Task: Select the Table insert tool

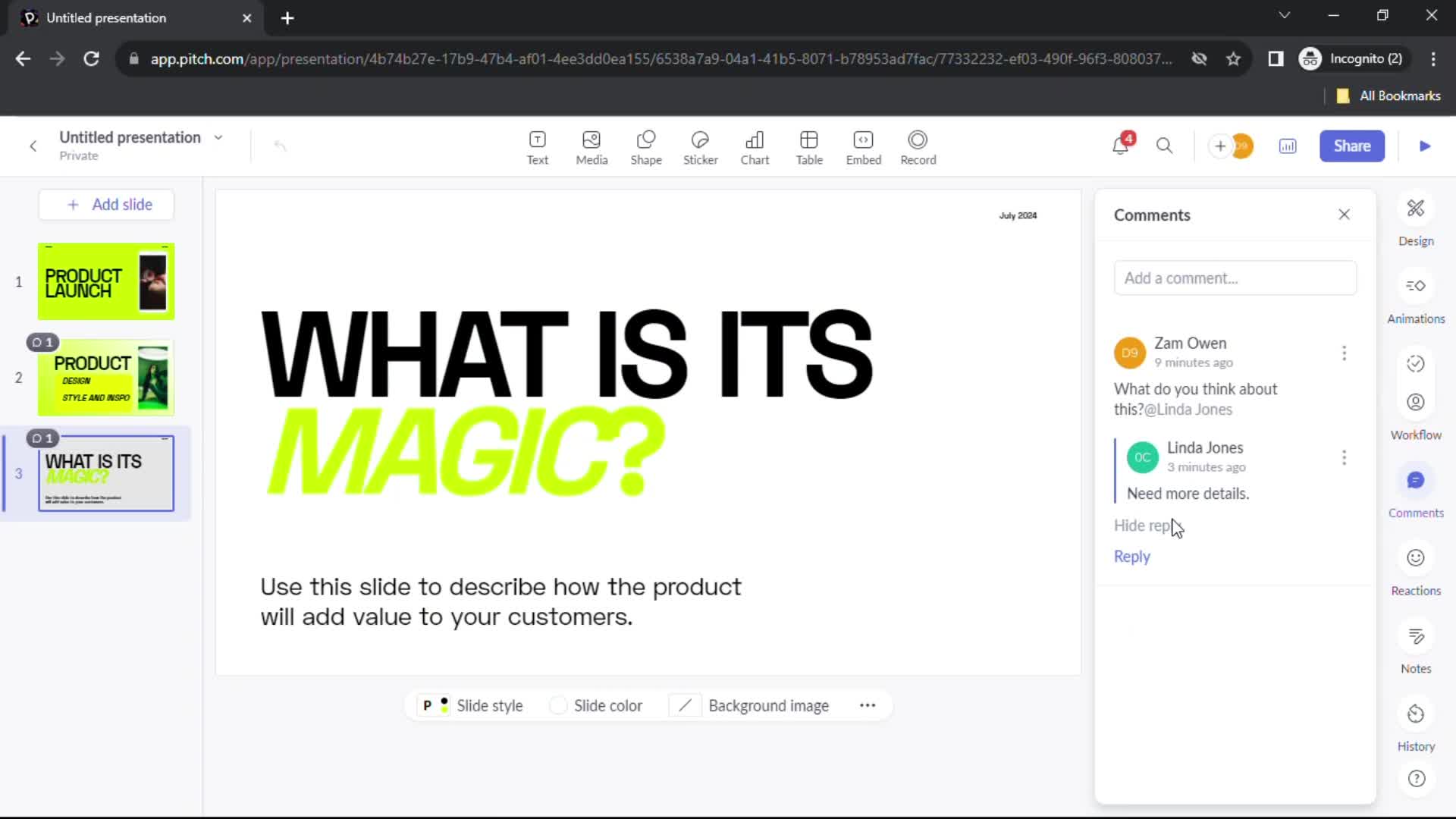Action: point(810,146)
